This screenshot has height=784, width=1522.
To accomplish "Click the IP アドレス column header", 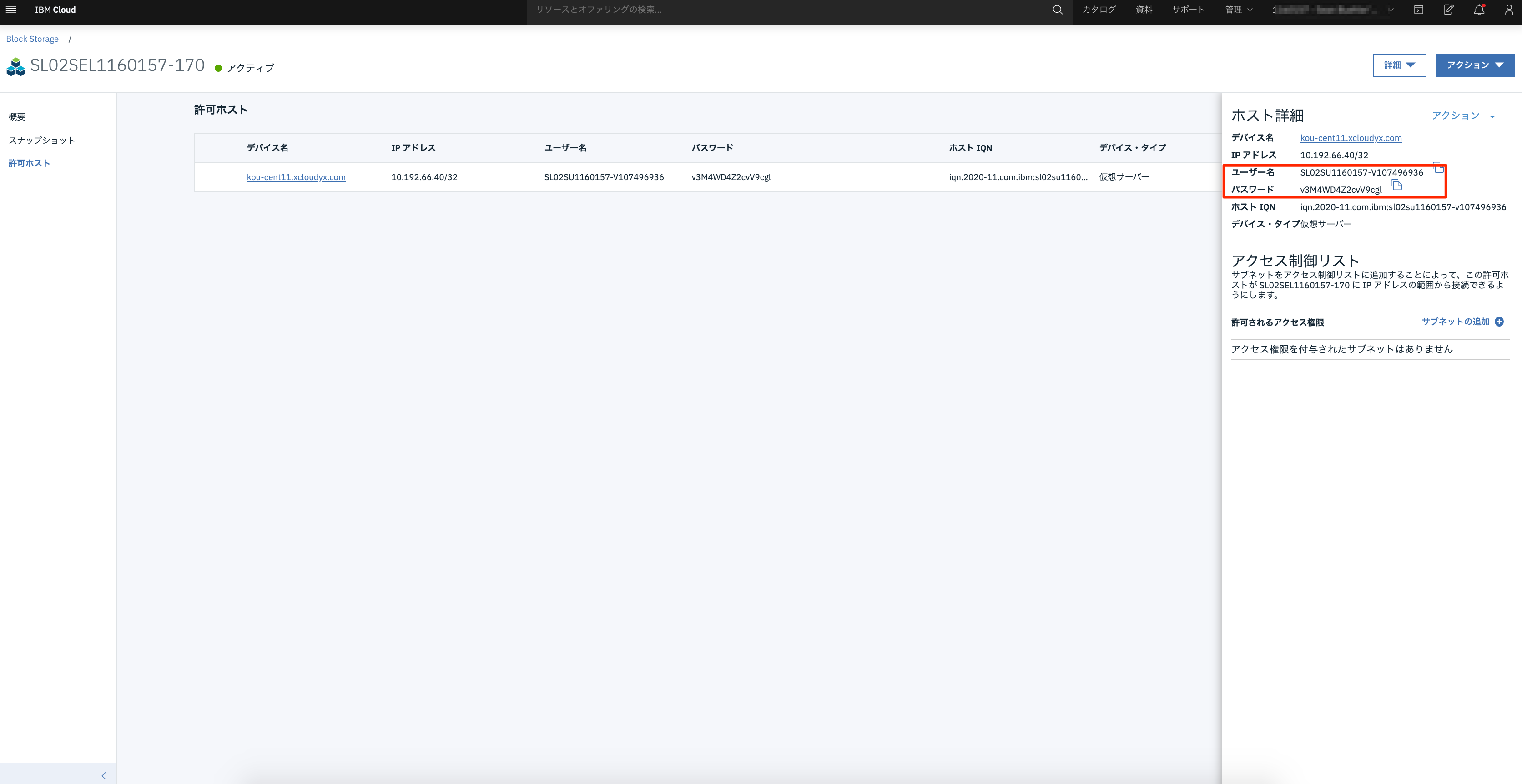I will 413,148.
